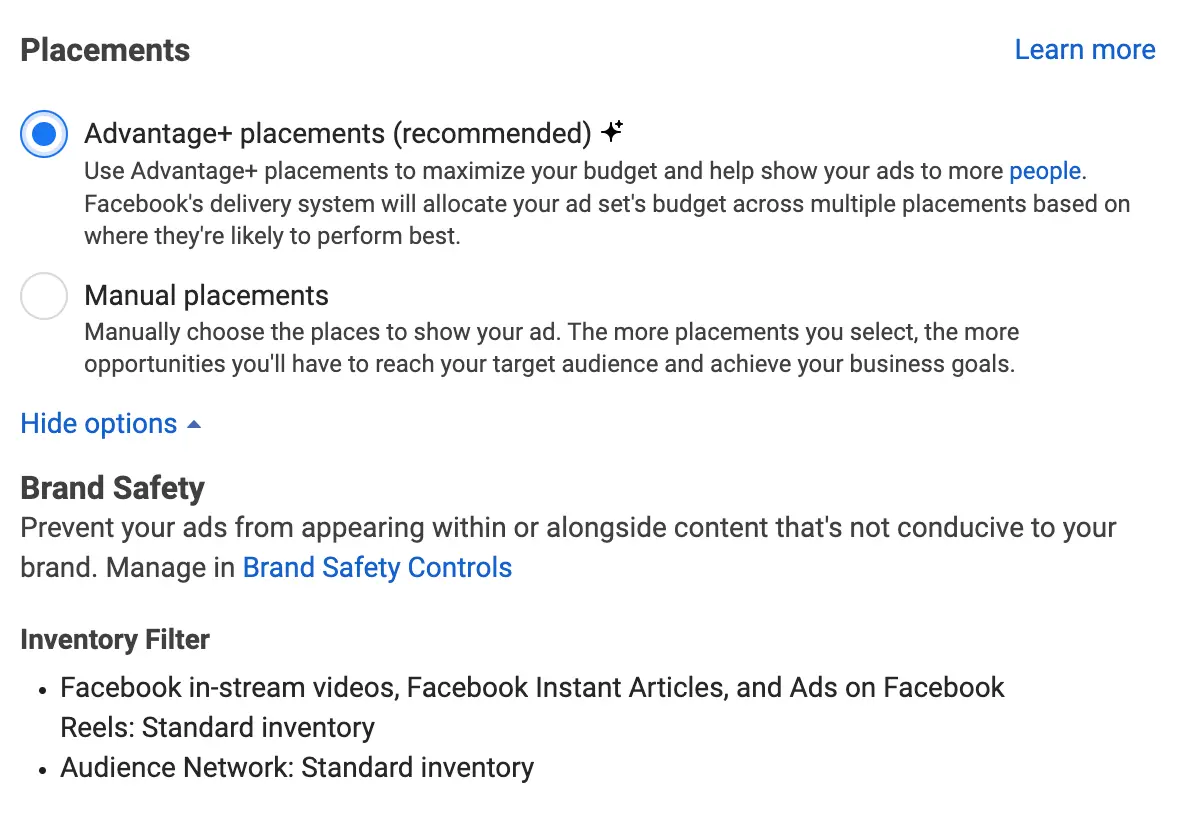Click the Audience Network: Standard inventory item

(x=297, y=768)
